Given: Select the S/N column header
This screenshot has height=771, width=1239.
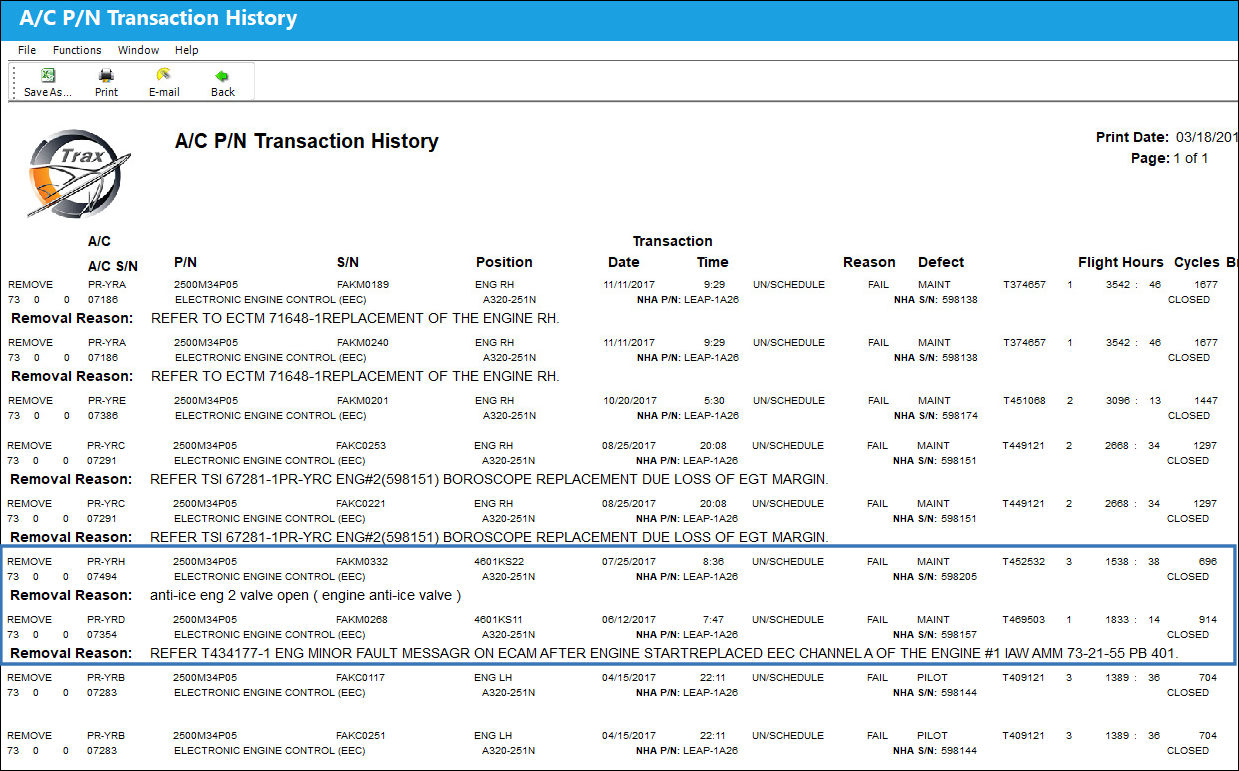Looking at the screenshot, I should click(x=348, y=262).
